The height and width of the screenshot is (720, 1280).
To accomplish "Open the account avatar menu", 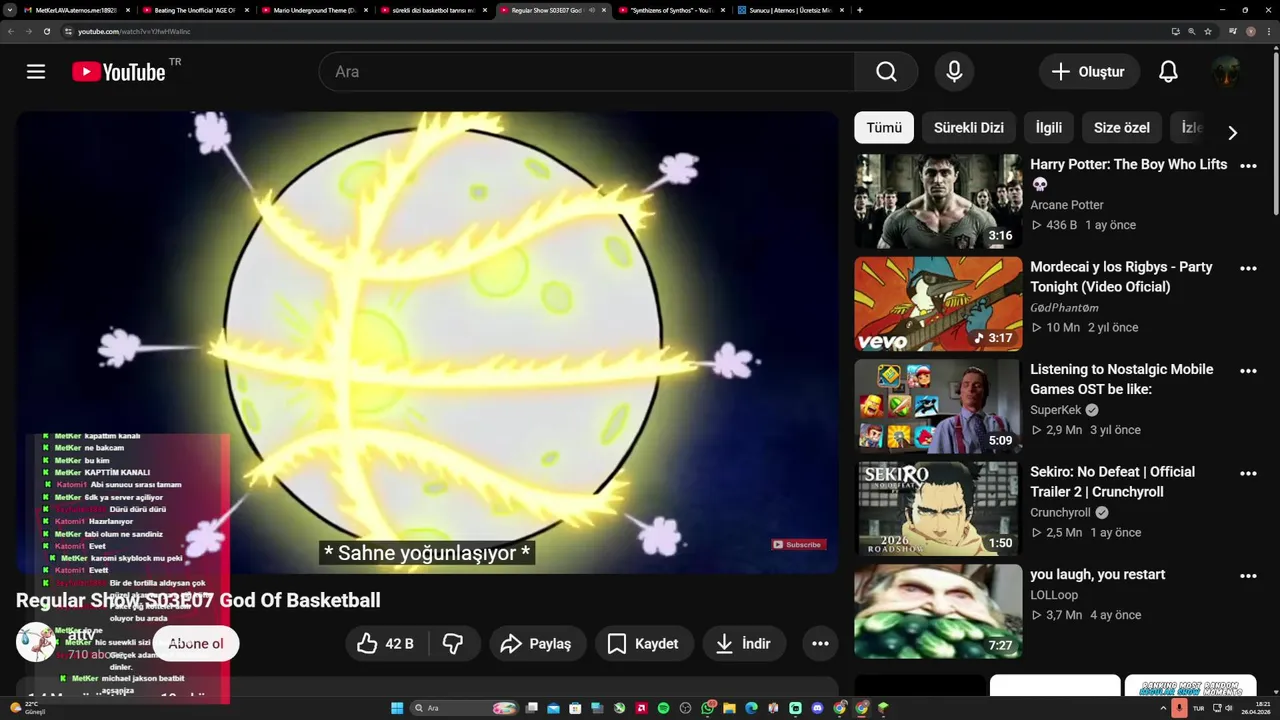I will (1226, 72).
